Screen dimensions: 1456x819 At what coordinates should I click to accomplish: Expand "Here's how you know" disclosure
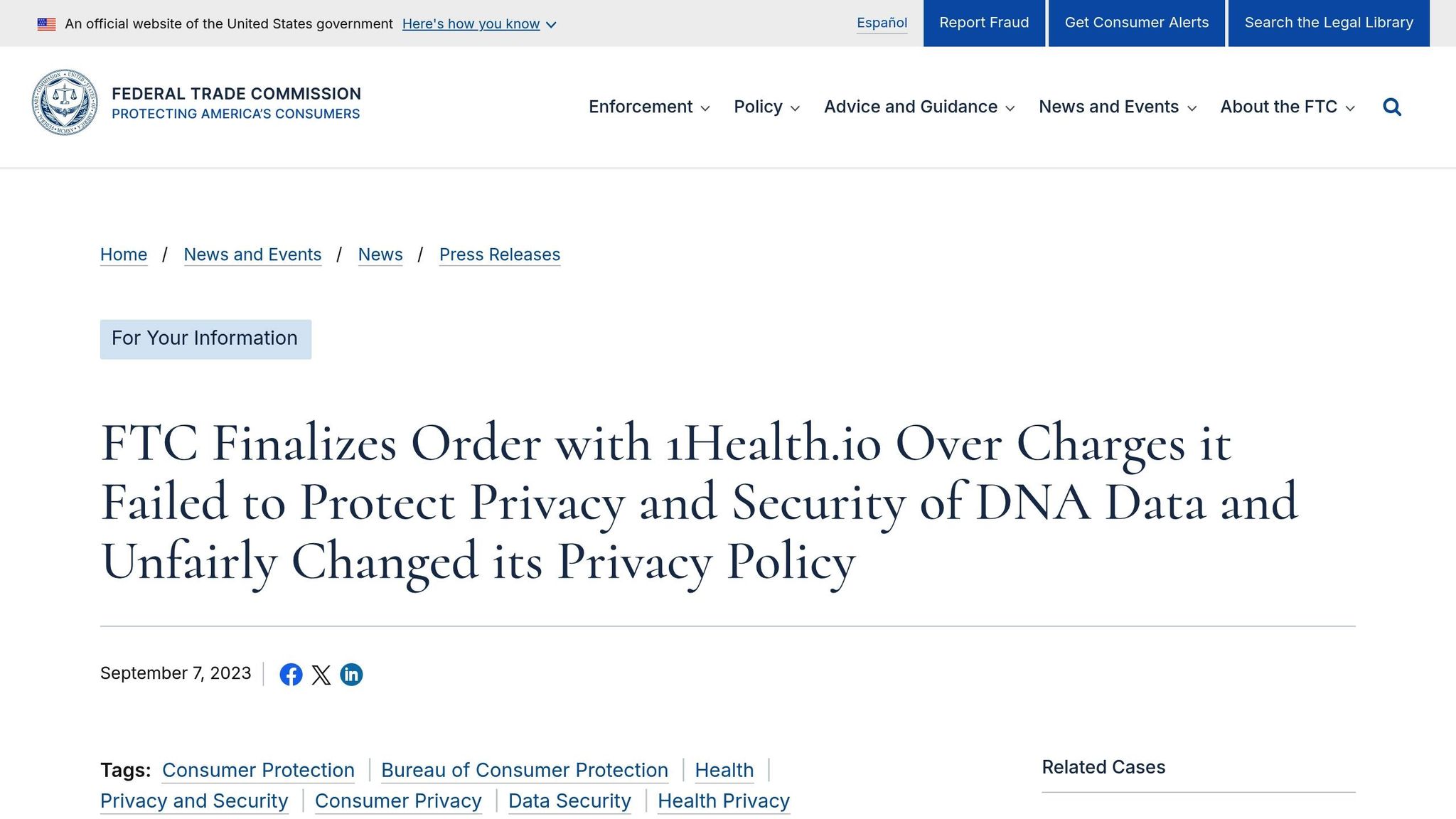[479, 24]
